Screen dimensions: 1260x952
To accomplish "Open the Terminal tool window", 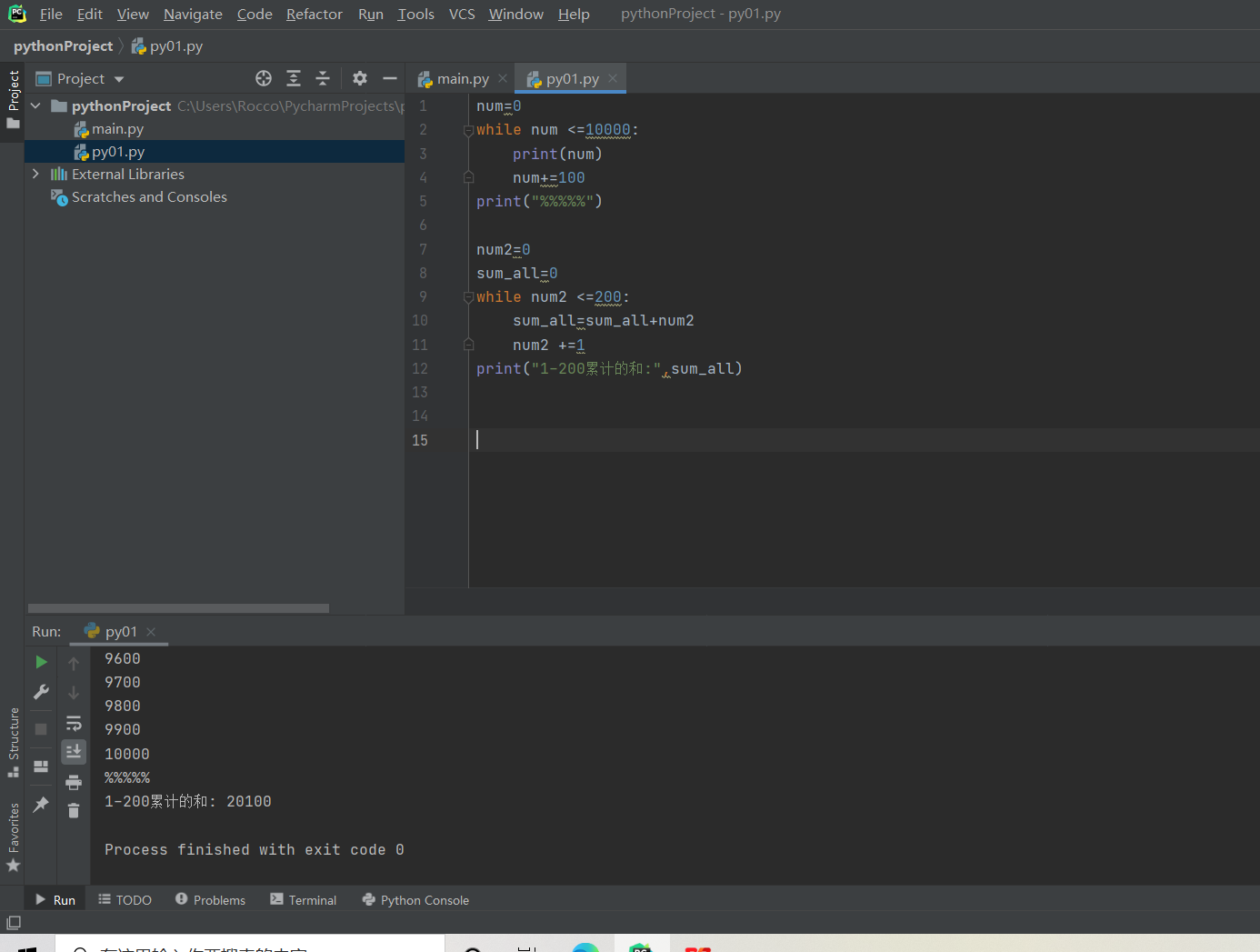I will [304, 900].
